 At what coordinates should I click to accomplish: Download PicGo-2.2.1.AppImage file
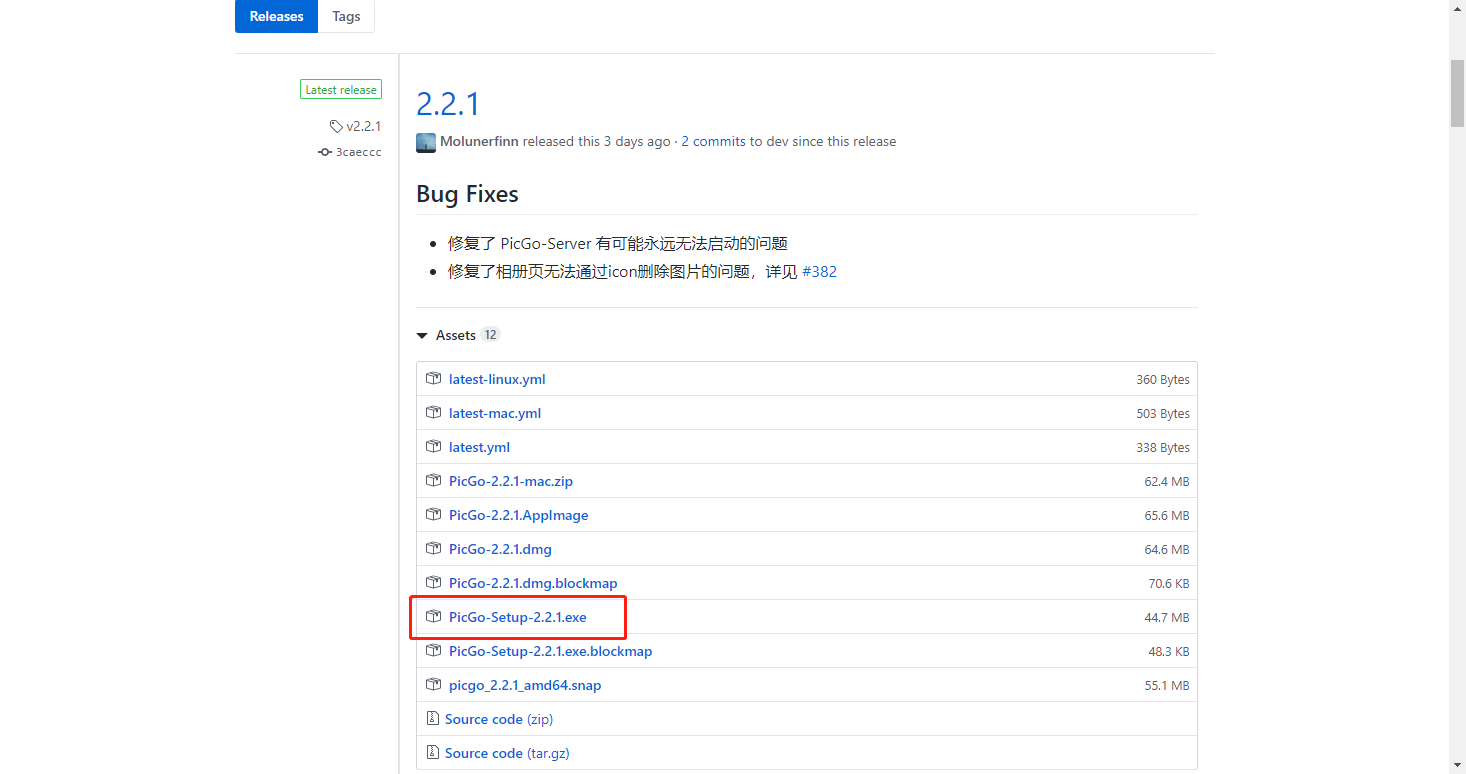click(x=518, y=515)
